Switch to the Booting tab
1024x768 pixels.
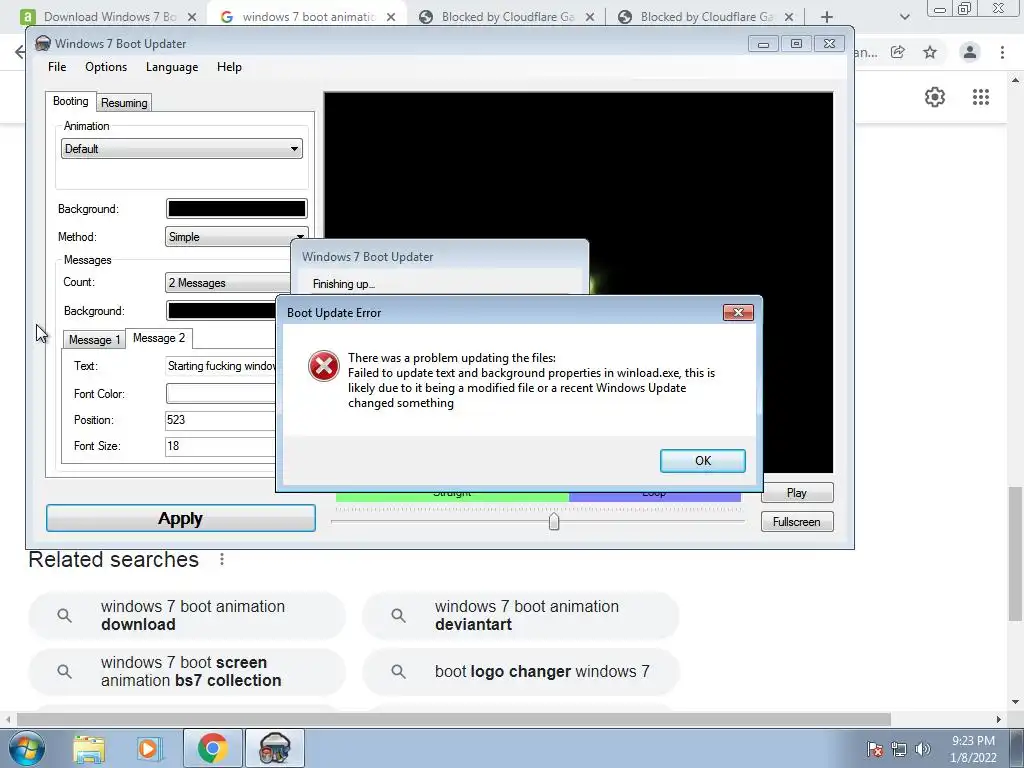tap(71, 101)
